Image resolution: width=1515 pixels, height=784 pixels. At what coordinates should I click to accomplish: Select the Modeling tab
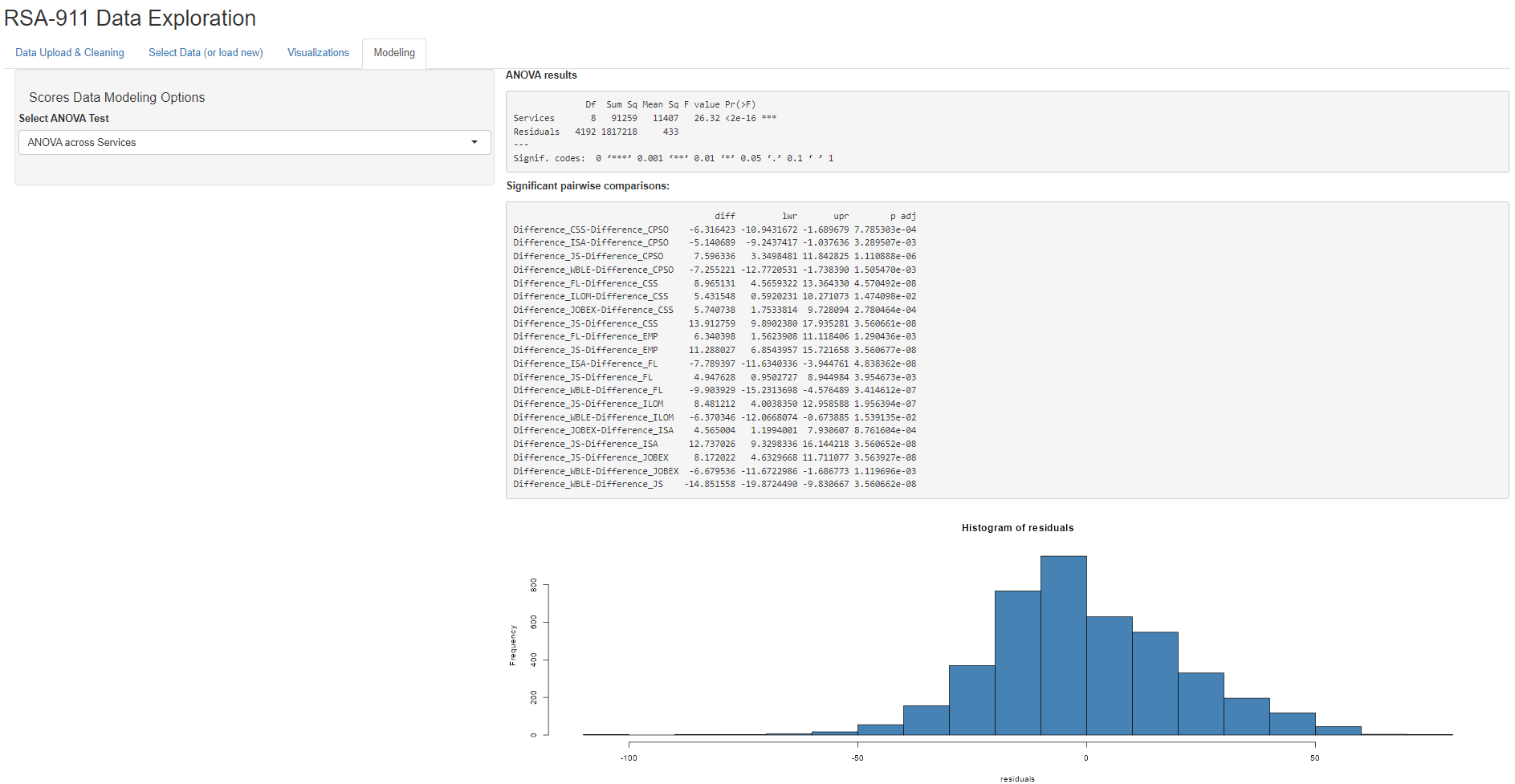pos(394,53)
